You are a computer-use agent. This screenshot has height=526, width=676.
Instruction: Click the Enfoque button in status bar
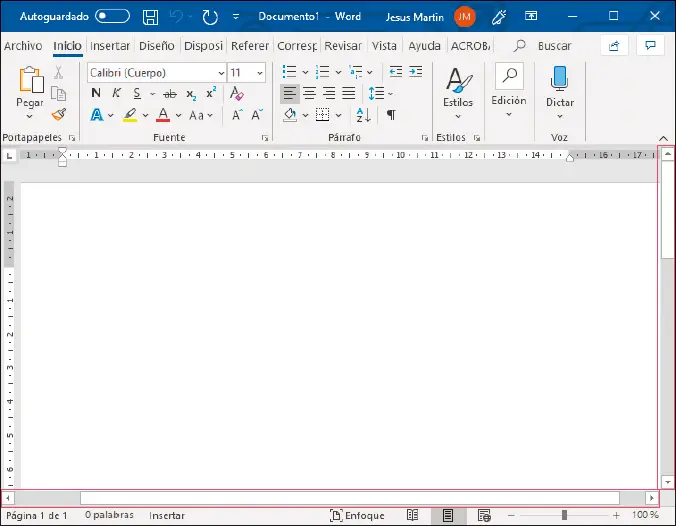point(357,515)
